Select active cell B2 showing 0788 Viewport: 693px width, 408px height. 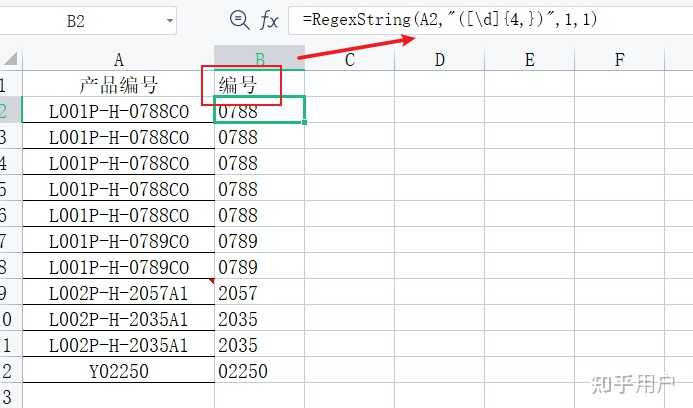tap(259, 110)
